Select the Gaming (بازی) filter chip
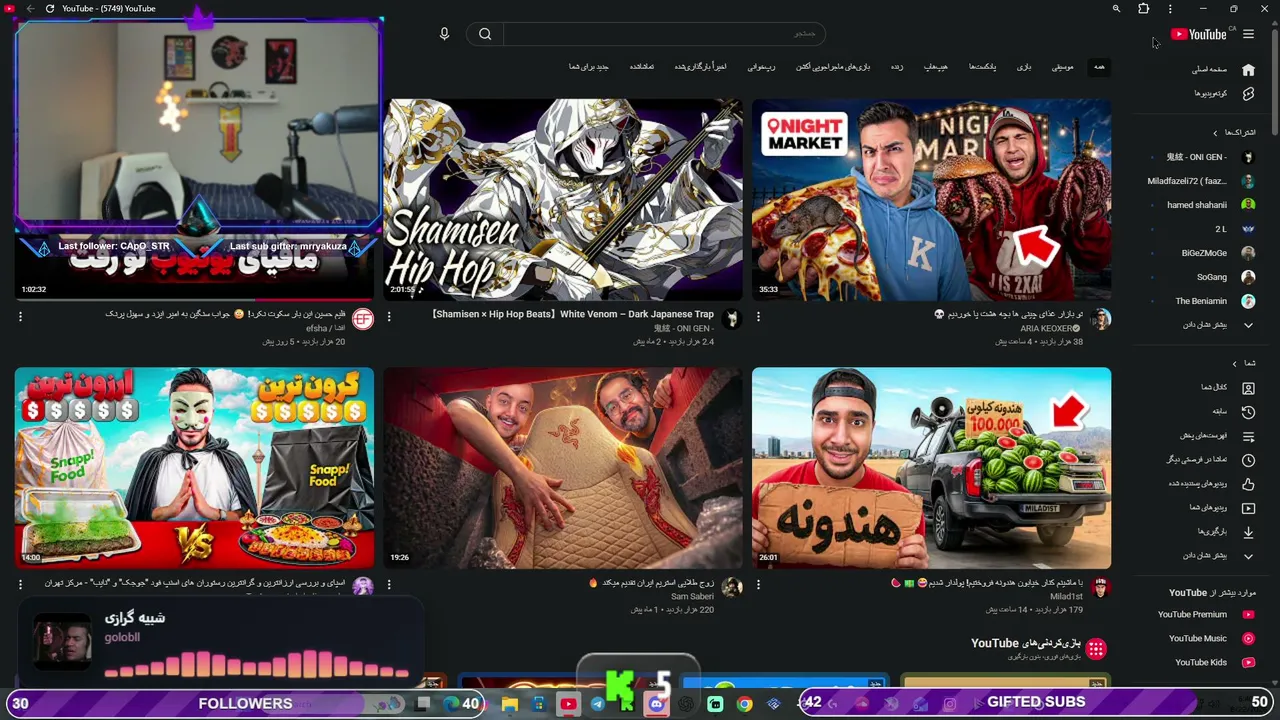Viewport: 1280px width, 720px height. point(1024,67)
